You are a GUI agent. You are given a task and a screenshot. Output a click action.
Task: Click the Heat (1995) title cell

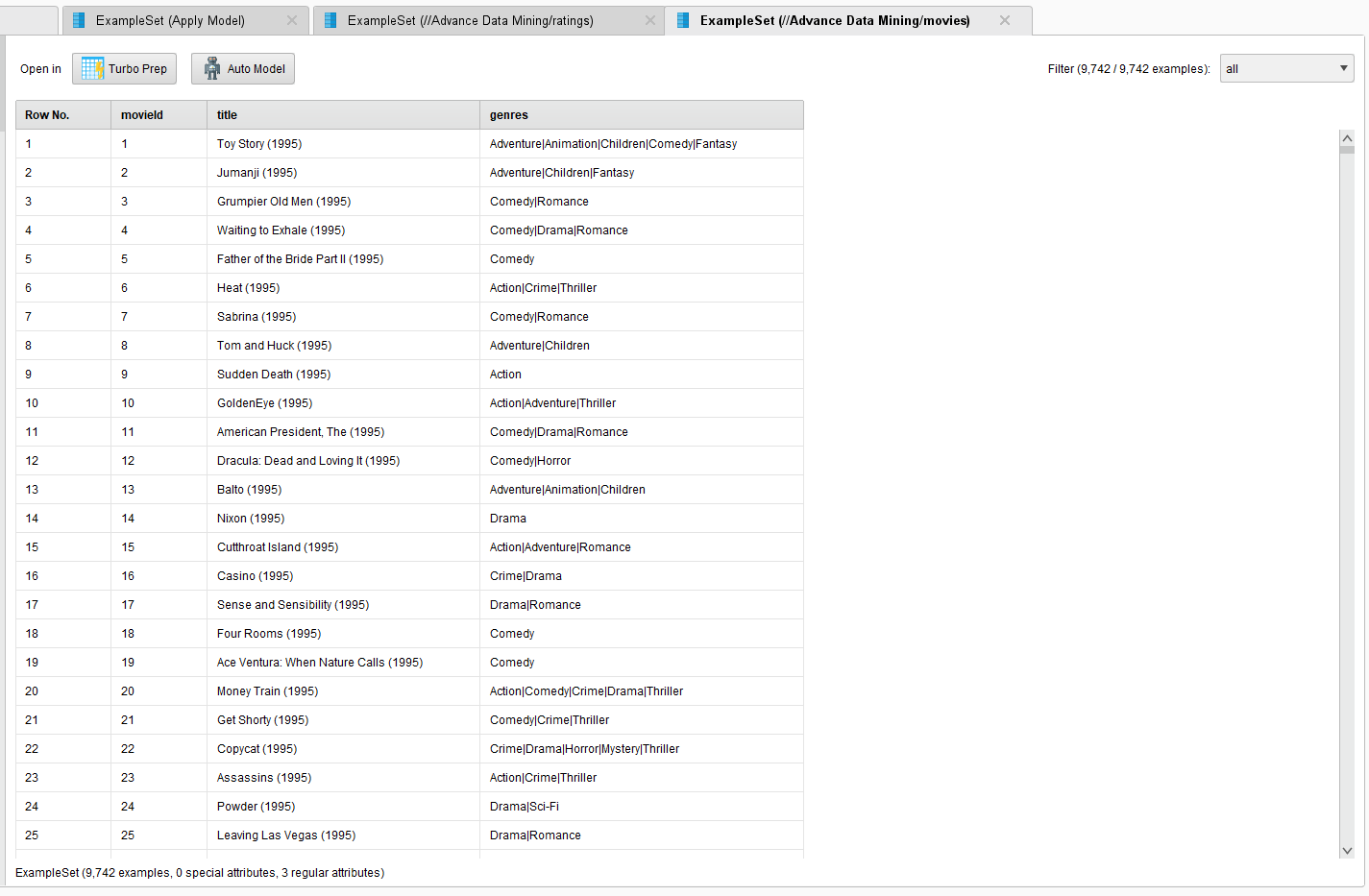tap(343, 288)
